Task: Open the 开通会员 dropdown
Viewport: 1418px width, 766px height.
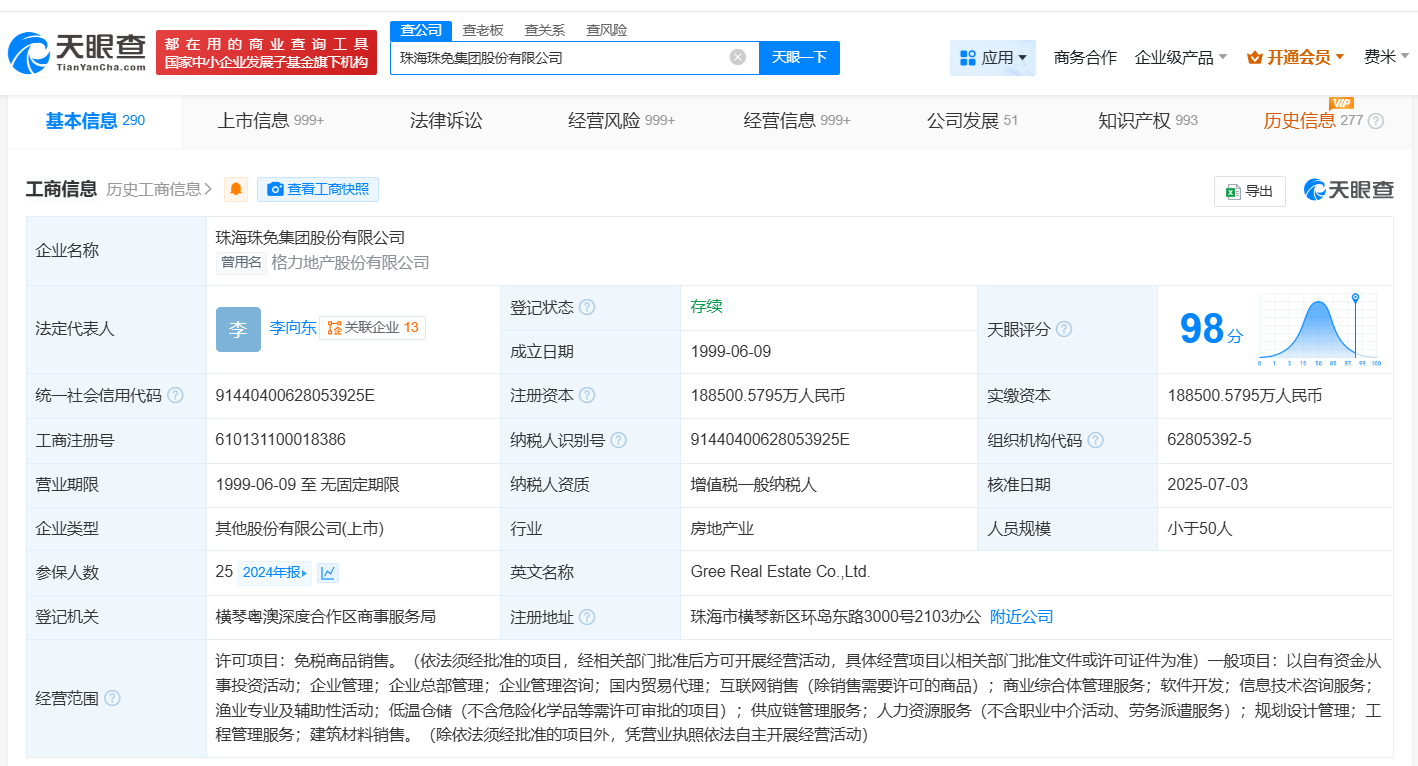Action: point(1295,58)
